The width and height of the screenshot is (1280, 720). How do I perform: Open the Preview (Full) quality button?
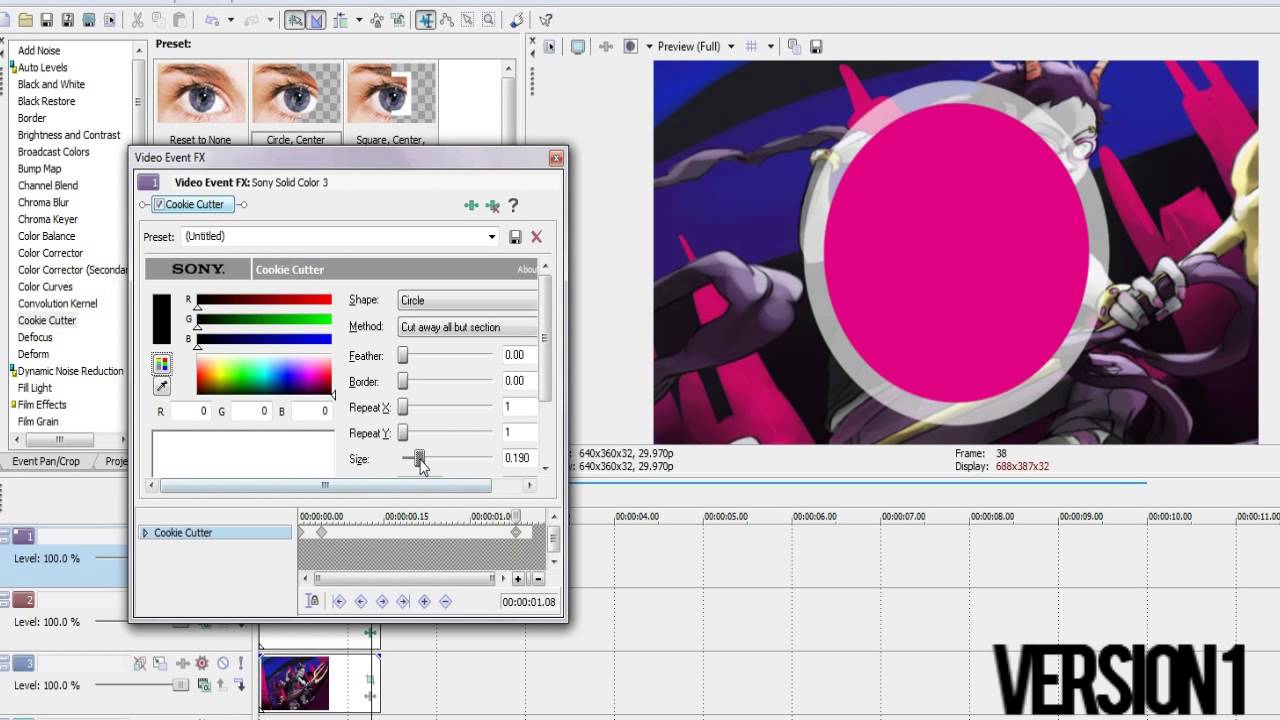(689, 46)
